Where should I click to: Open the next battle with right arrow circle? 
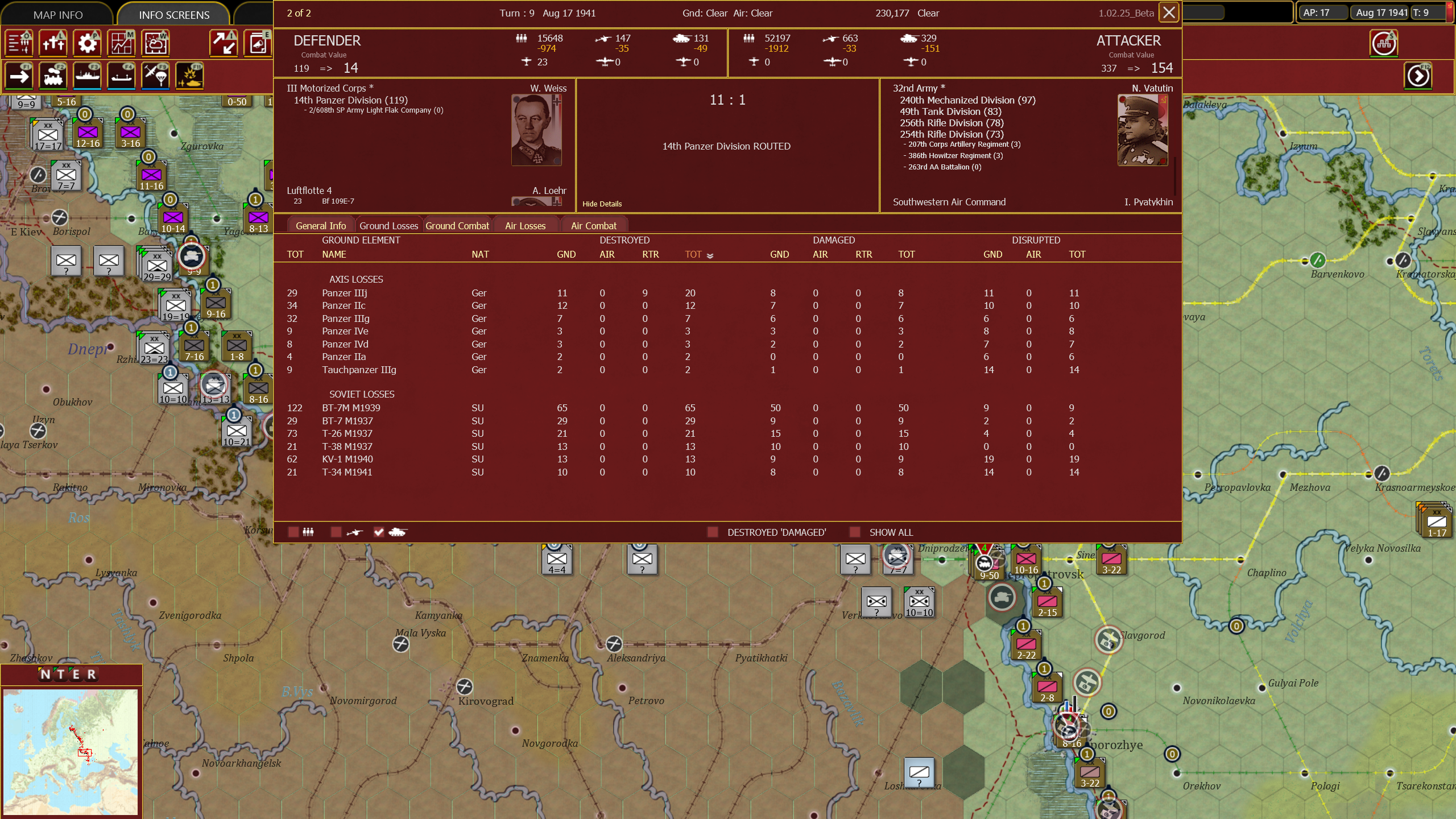(1417, 76)
